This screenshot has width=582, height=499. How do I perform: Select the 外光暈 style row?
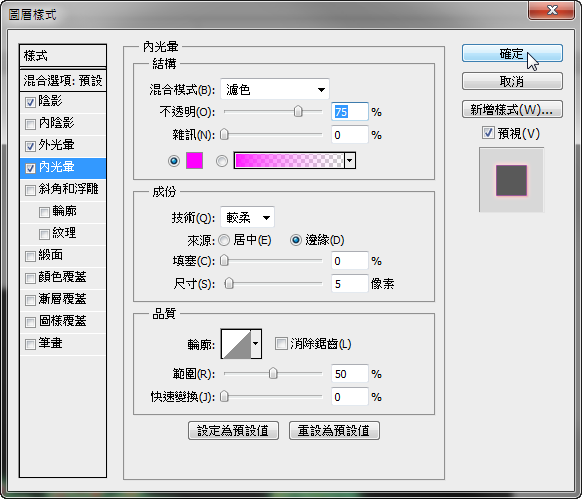tap(63, 146)
